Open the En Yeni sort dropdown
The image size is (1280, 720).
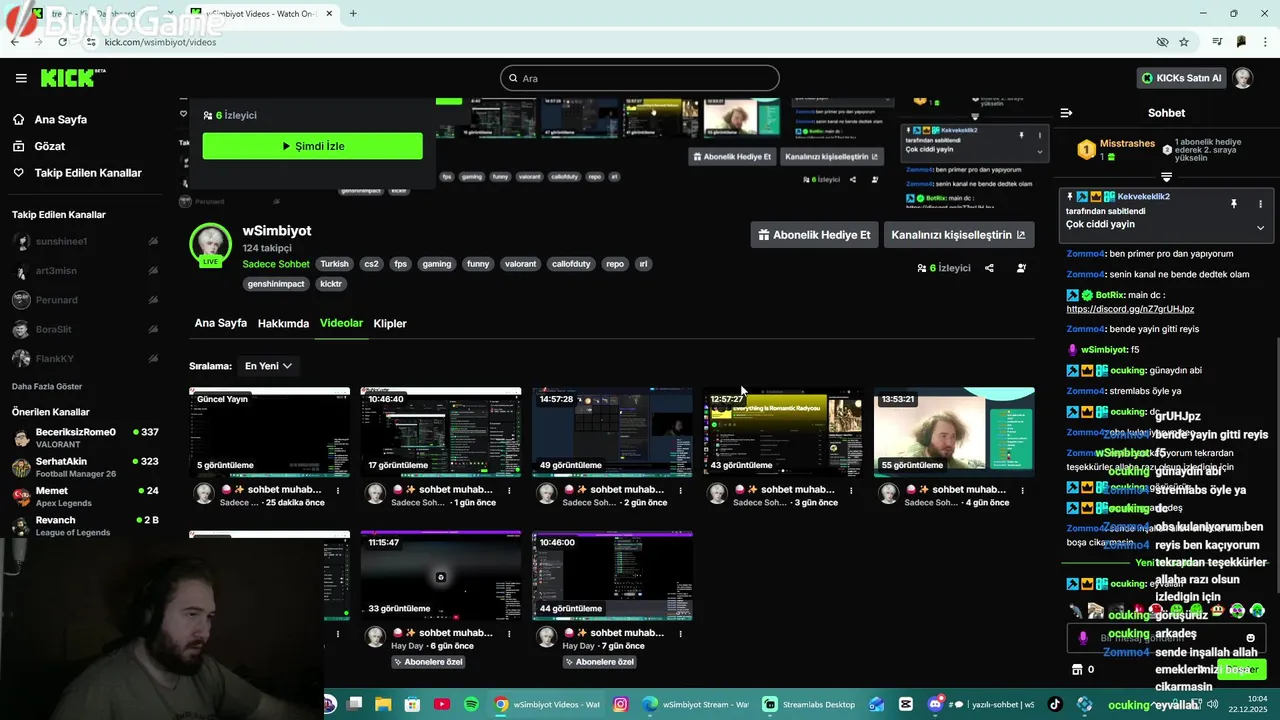coord(268,366)
